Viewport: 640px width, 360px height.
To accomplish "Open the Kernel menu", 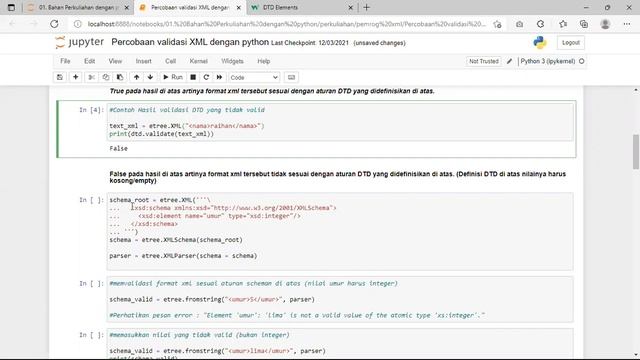I will pyautogui.click(x=198, y=61).
